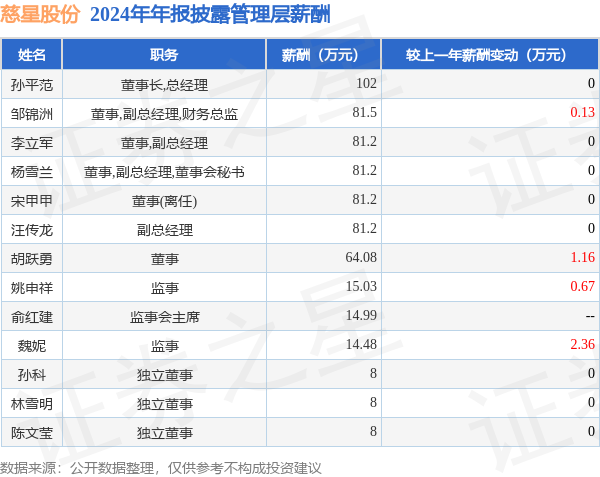Select the name 陈文莹
The height and width of the screenshot is (477, 600).
click(x=31, y=433)
